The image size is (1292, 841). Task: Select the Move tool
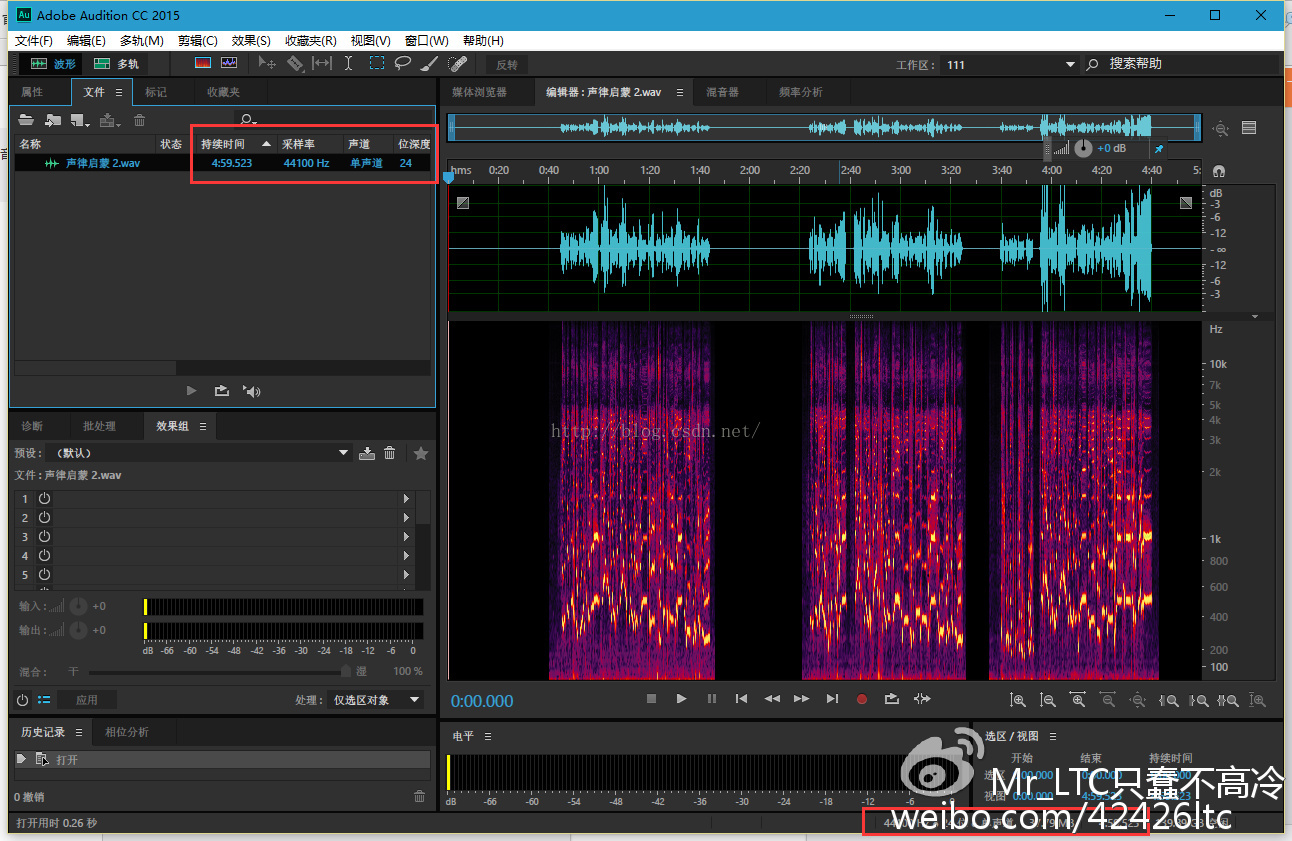click(x=267, y=63)
